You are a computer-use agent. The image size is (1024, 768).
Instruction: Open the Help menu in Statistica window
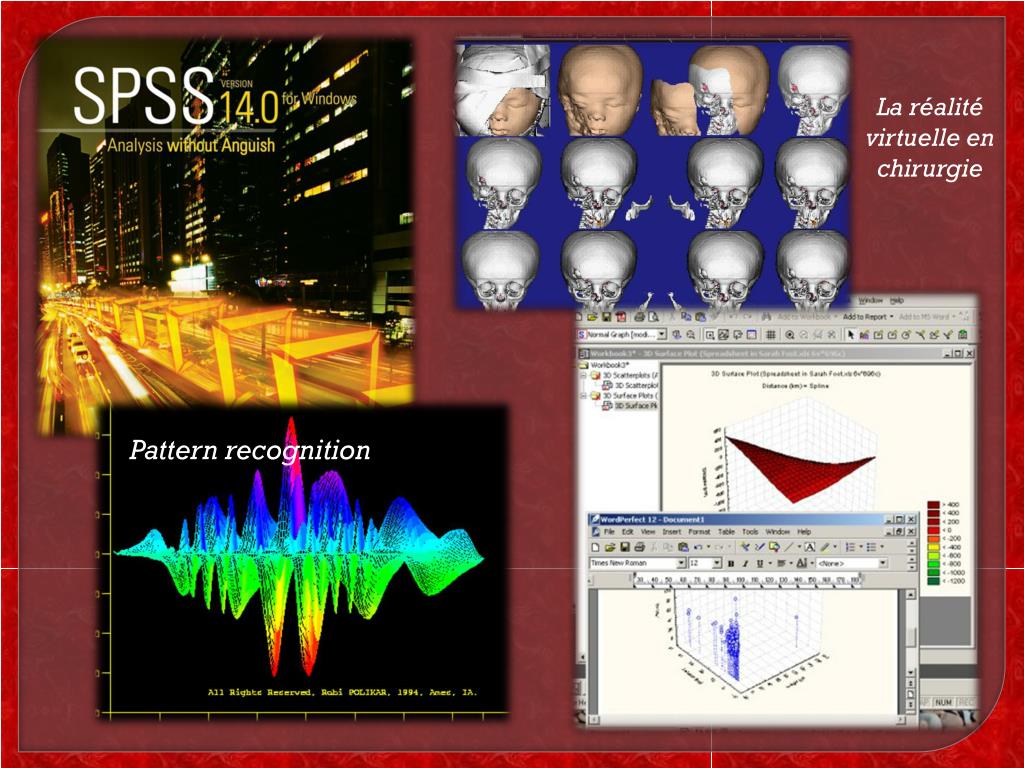(897, 300)
